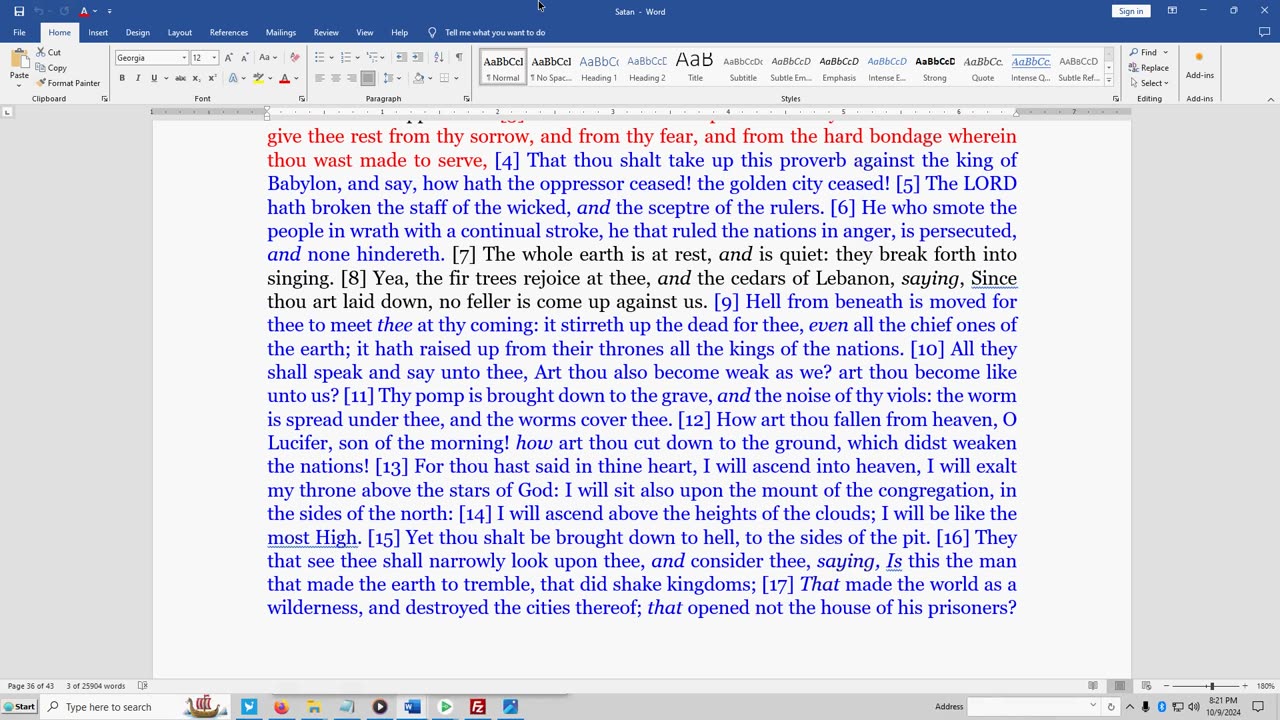Click the Save icon in the title bar
This screenshot has height=720, width=1280.
tap(19, 11)
